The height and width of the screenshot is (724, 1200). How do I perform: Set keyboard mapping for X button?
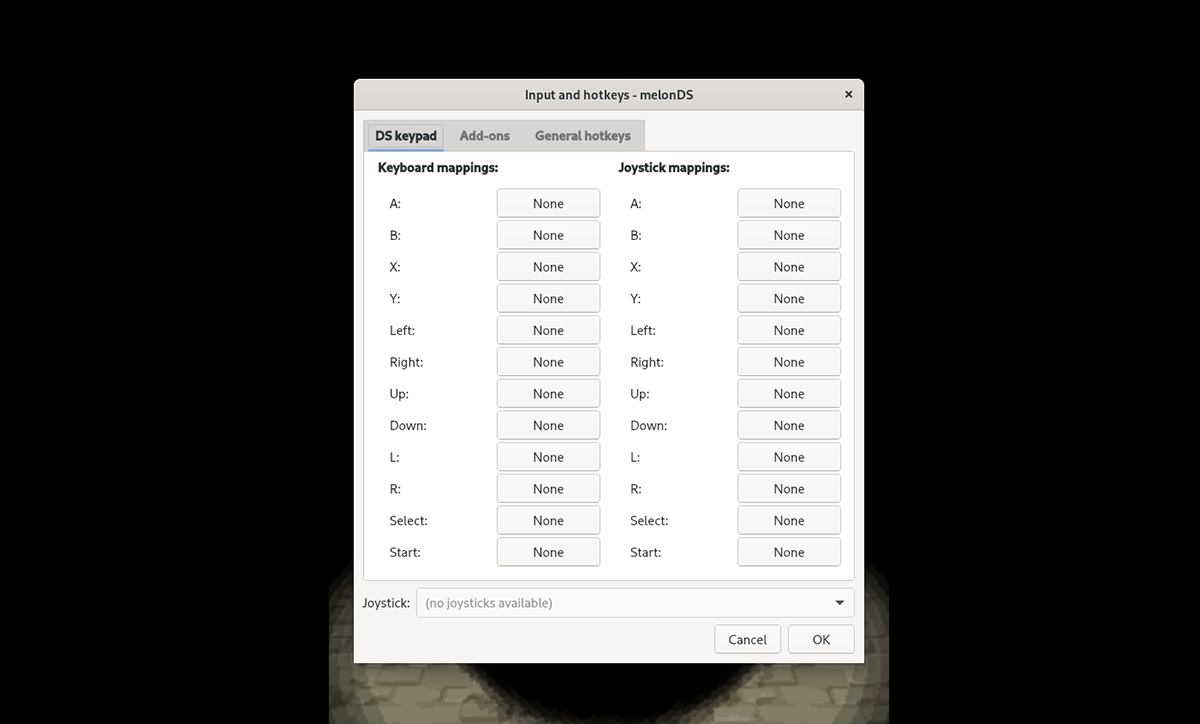tap(548, 267)
